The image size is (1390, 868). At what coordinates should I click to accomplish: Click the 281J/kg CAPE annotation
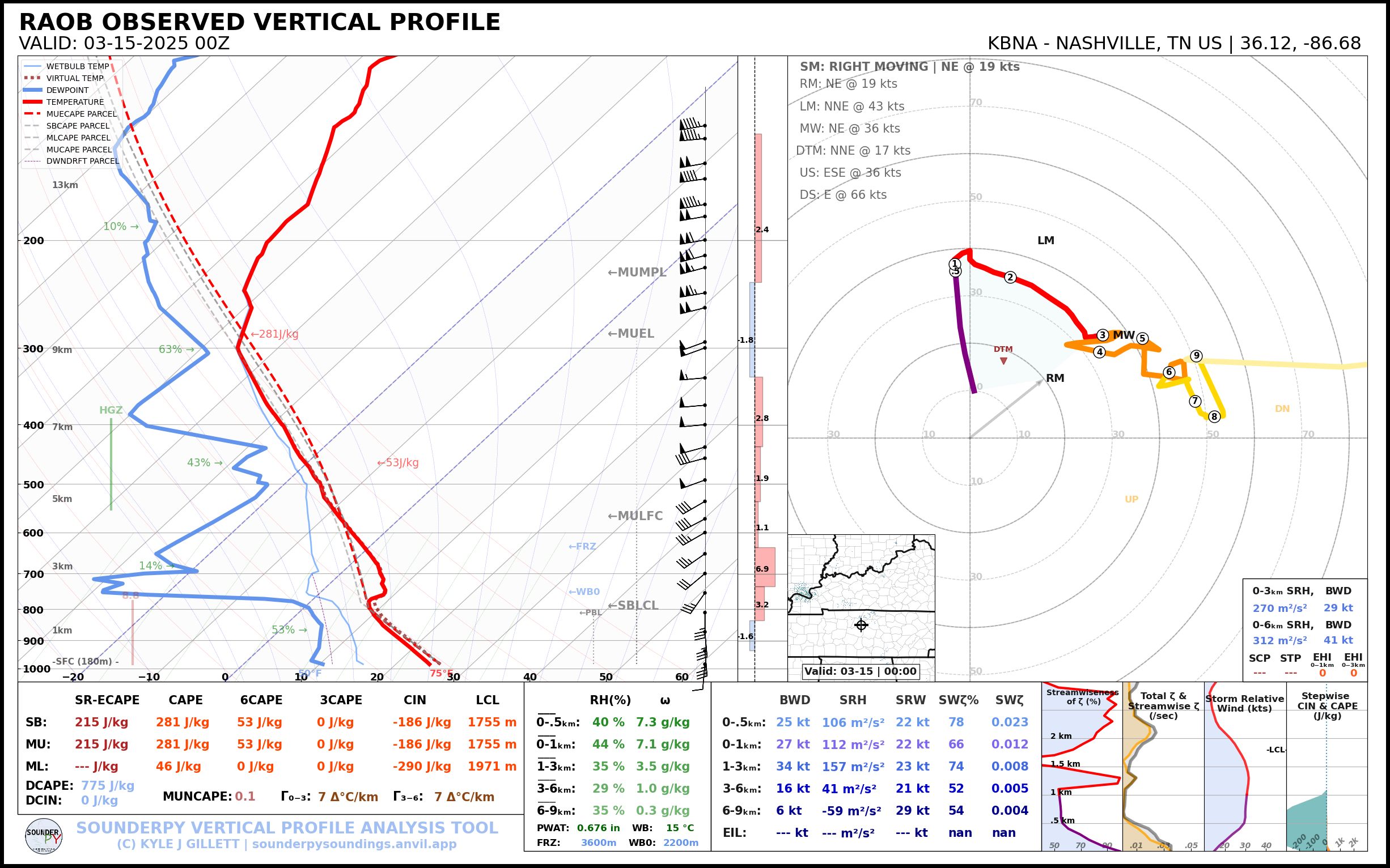click(274, 334)
